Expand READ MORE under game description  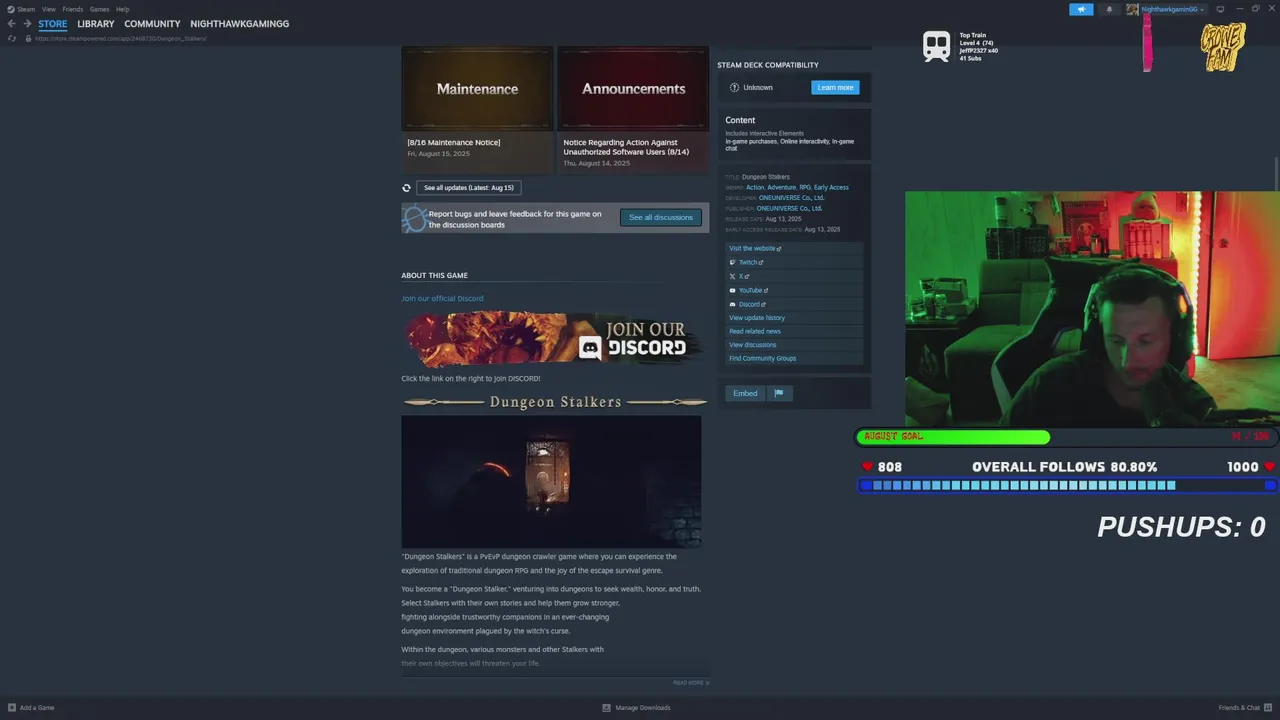[691, 683]
